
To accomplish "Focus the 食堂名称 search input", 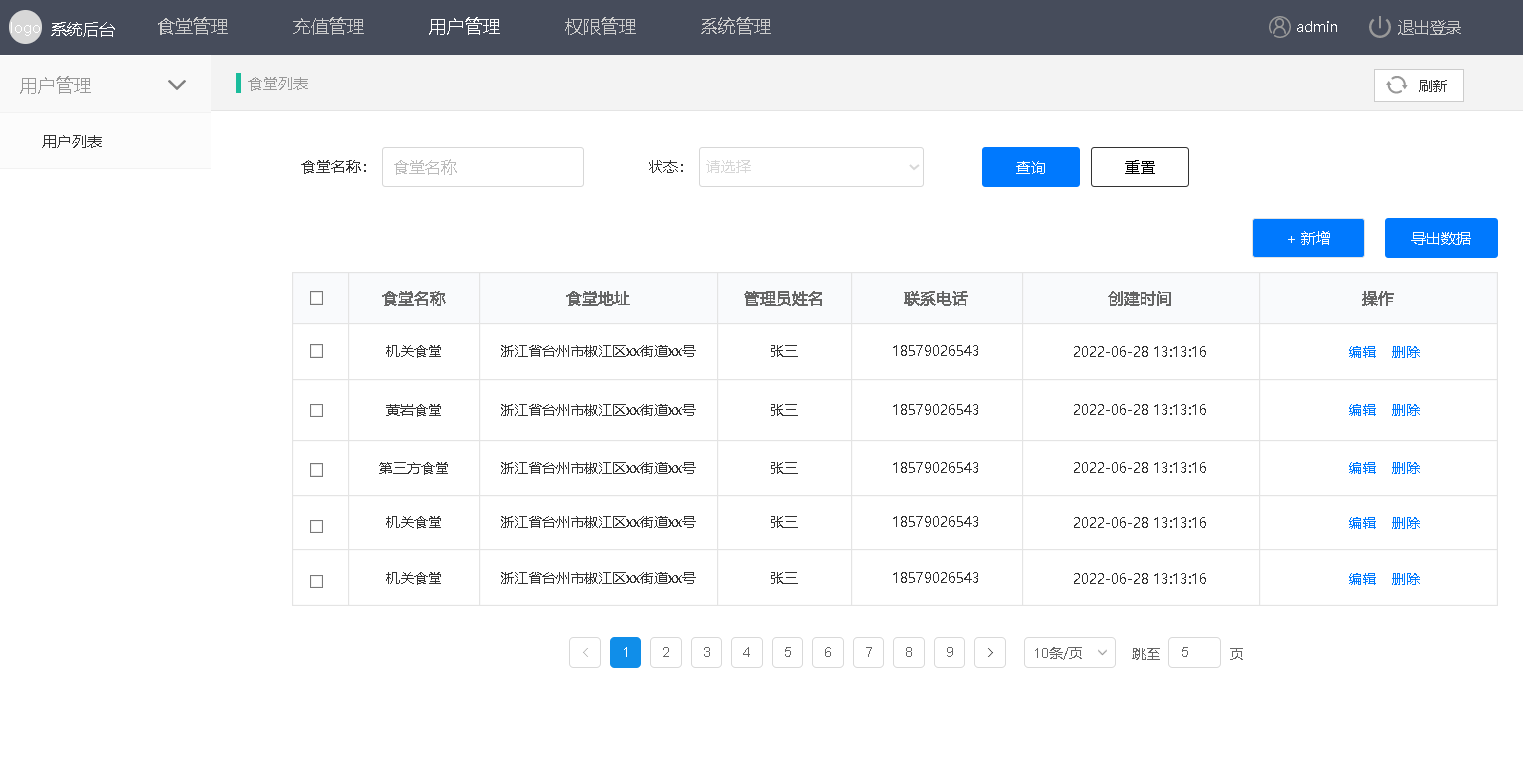I will (x=483, y=167).
